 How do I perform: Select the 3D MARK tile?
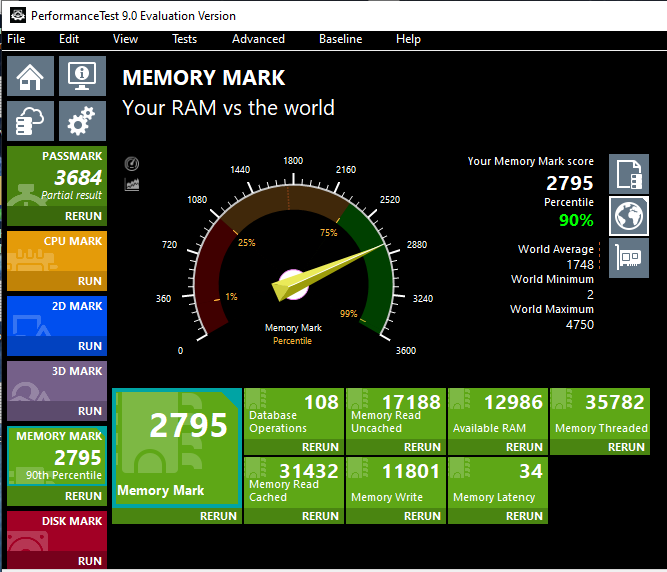point(57,381)
